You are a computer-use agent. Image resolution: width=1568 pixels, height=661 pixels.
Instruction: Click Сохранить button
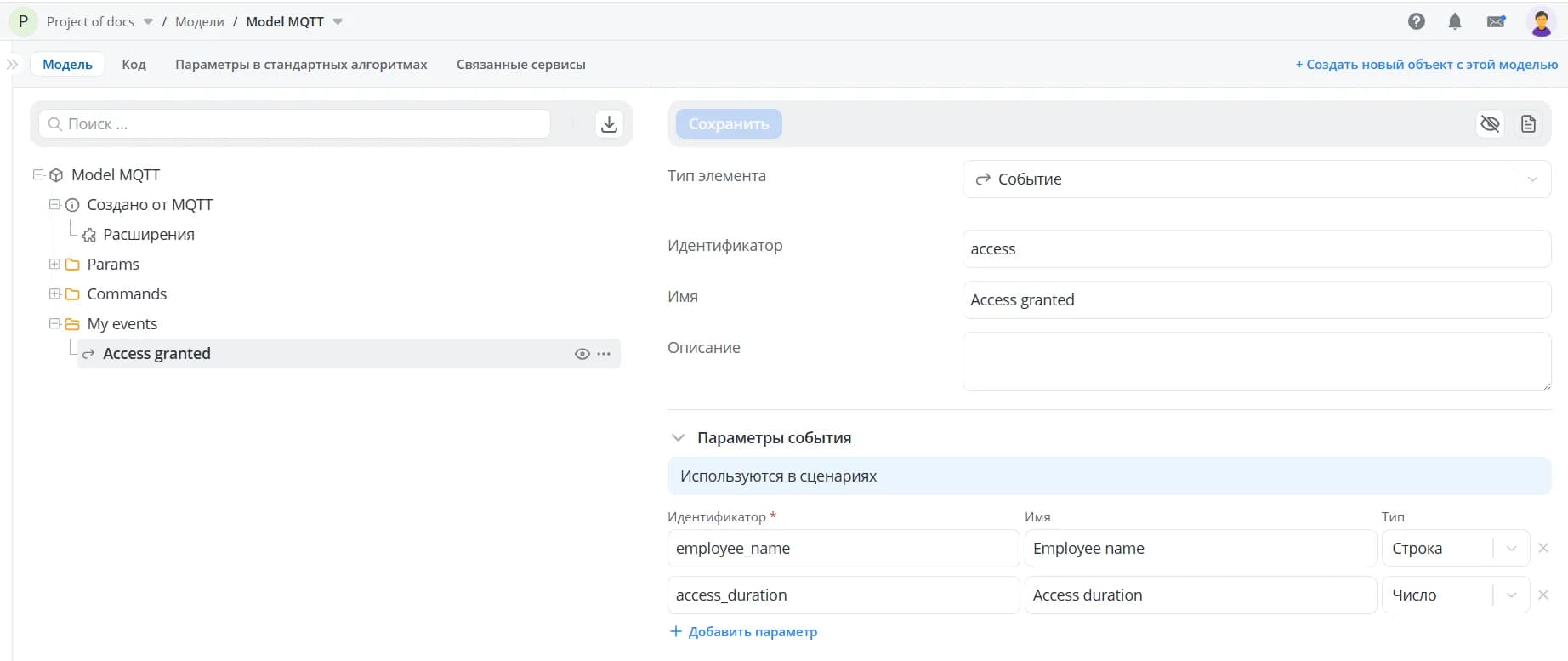click(729, 124)
